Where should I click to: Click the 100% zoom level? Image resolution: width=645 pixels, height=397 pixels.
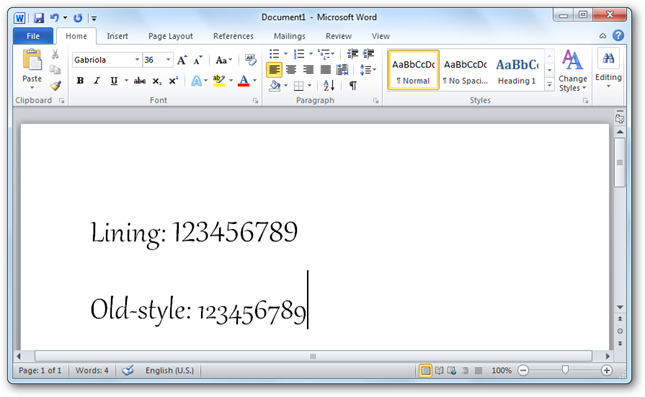coord(501,371)
